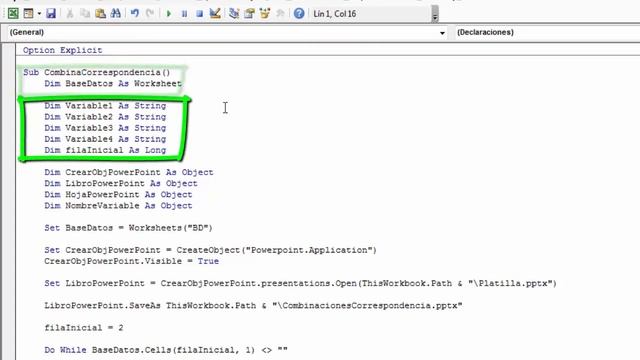Click Sub CombinaCorrespondencia() line
This screenshot has width=640, height=360.
97,72
